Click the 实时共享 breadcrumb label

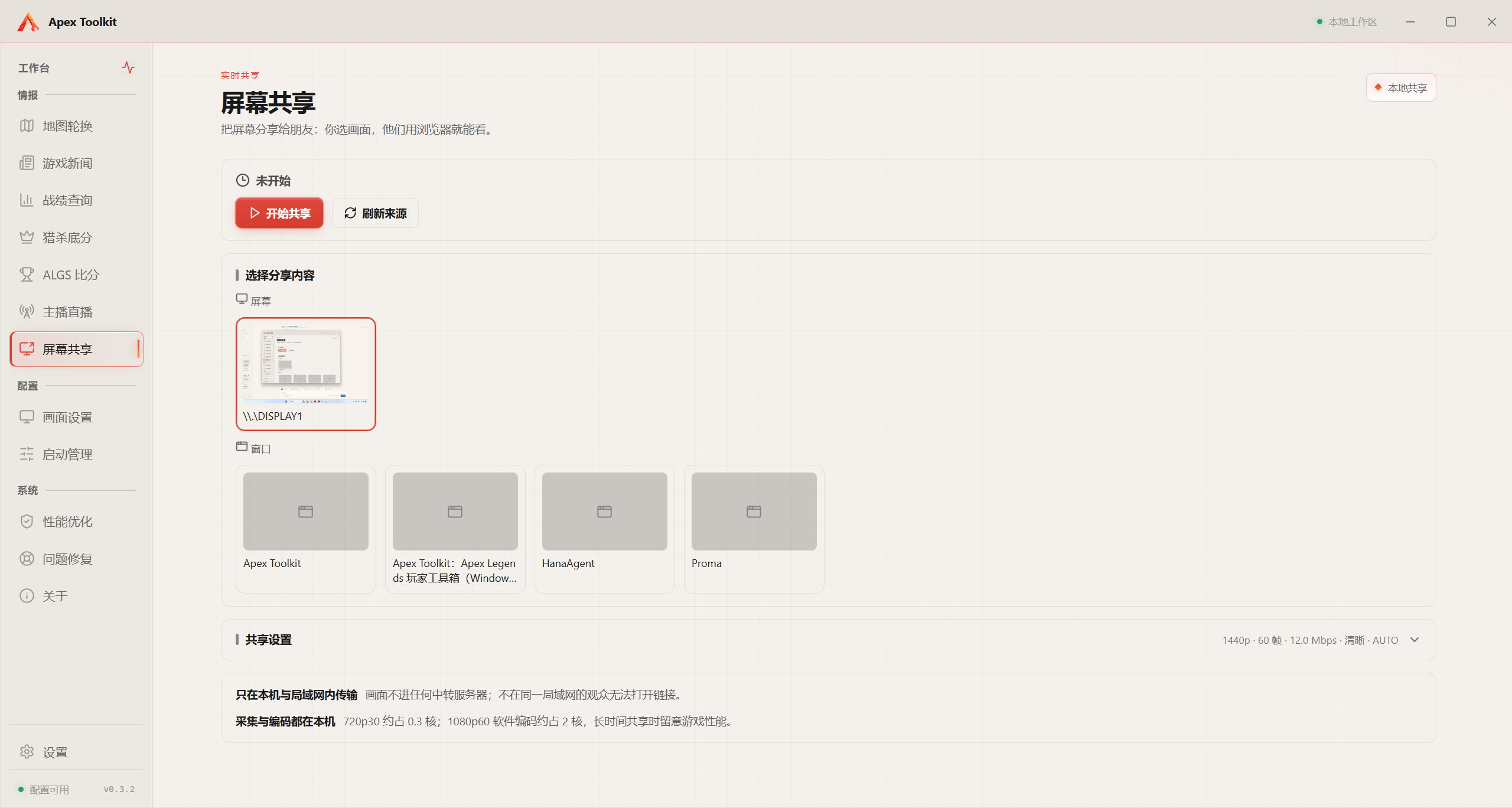(x=240, y=75)
